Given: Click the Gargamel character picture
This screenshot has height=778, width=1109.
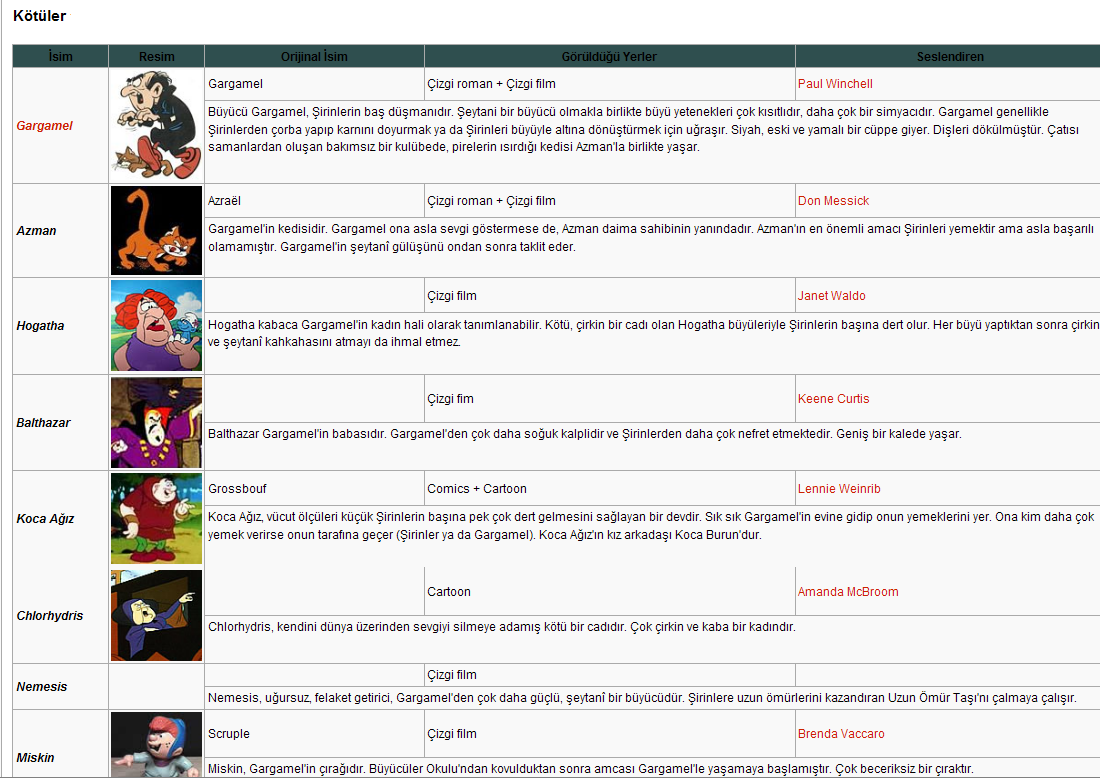Looking at the screenshot, I should [156, 126].
